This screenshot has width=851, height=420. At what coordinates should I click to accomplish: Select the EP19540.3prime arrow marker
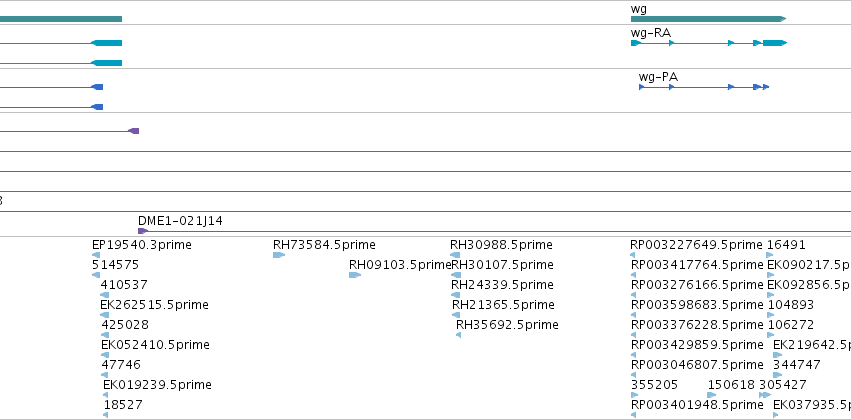tap(96, 255)
